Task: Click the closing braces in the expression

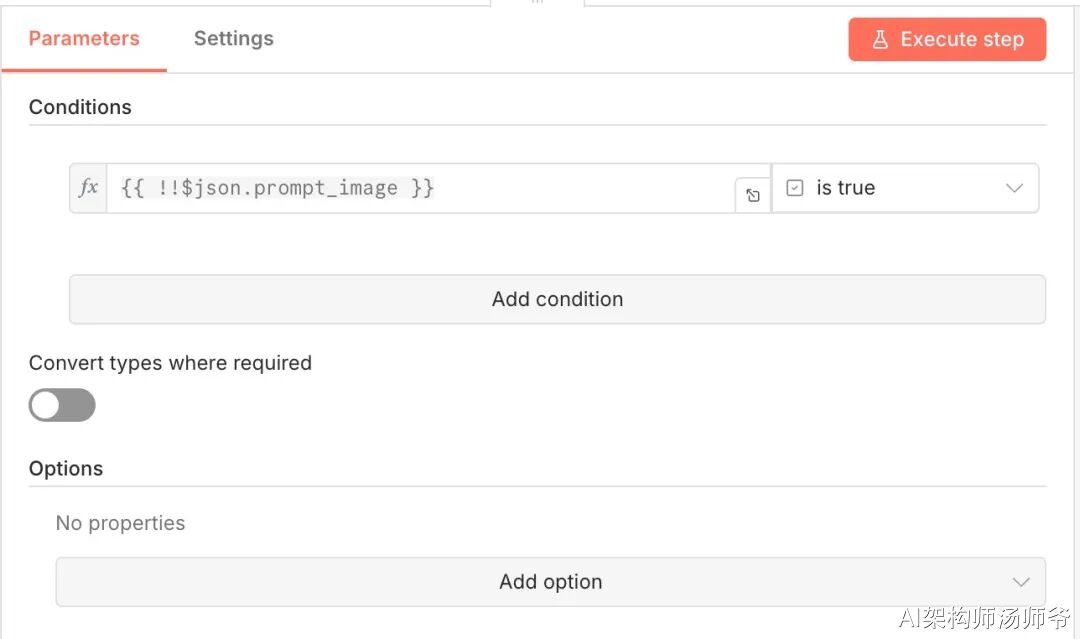Action: tap(422, 188)
